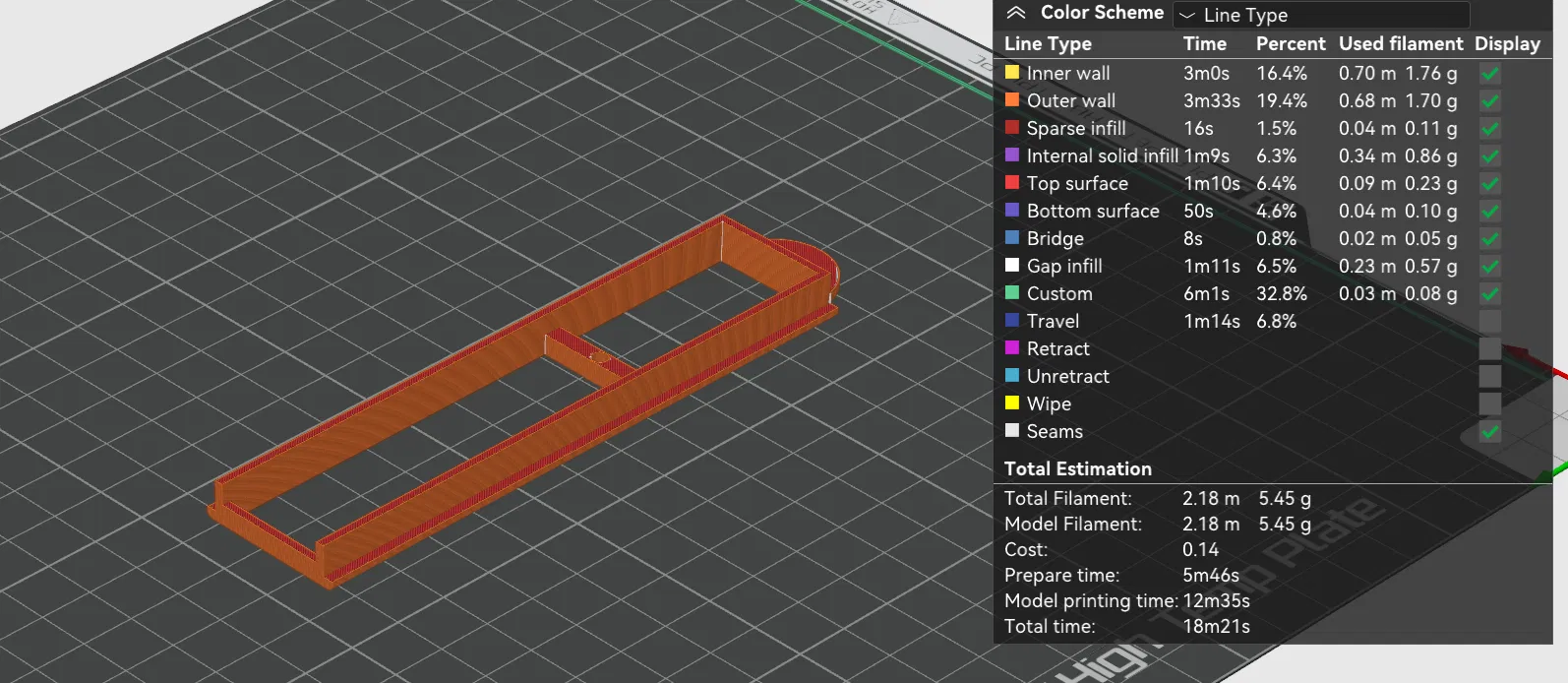Toggle Gap infill display checkbox

pyautogui.click(x=1490, y=267)
